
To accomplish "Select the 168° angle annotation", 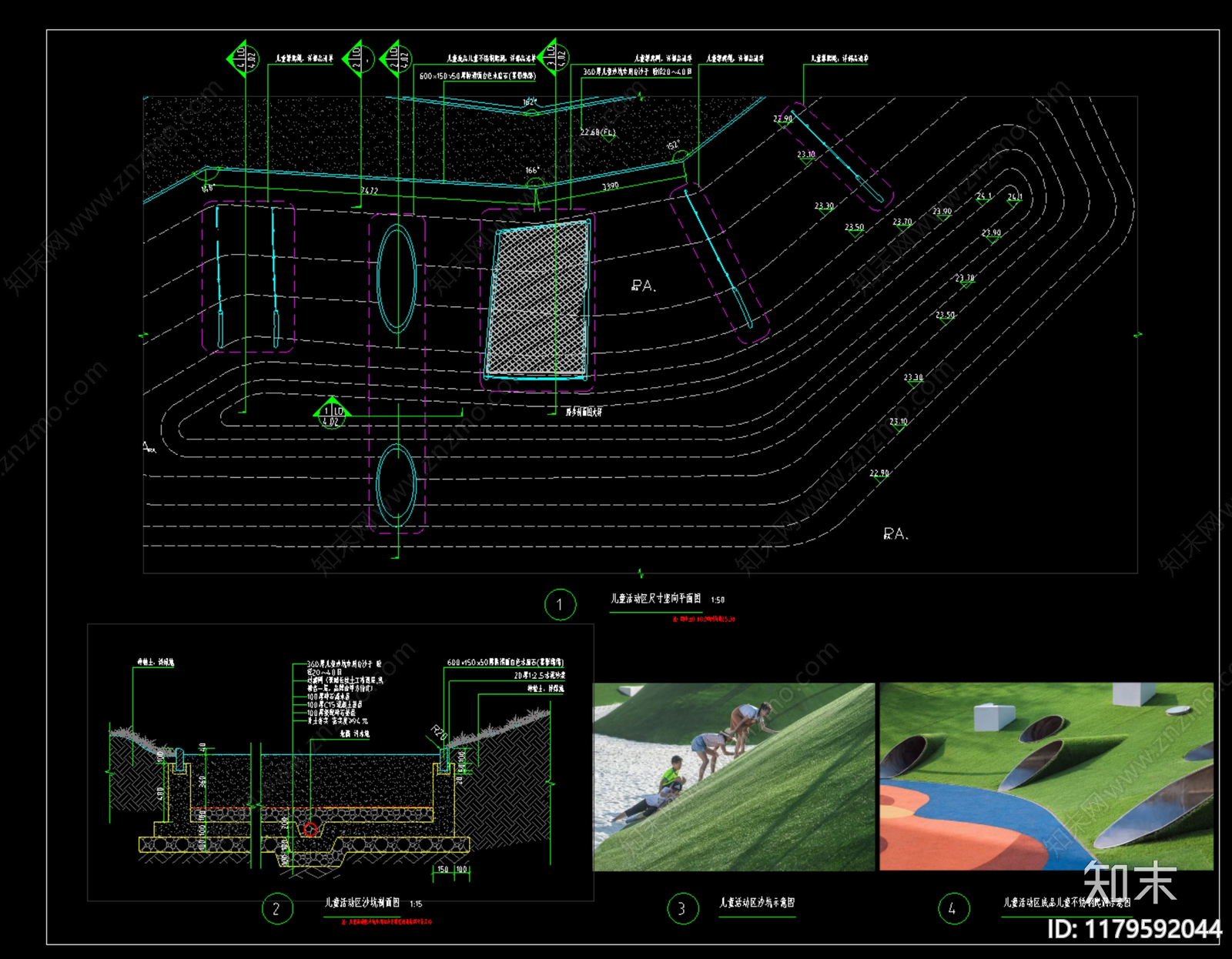I will [208, 188].
